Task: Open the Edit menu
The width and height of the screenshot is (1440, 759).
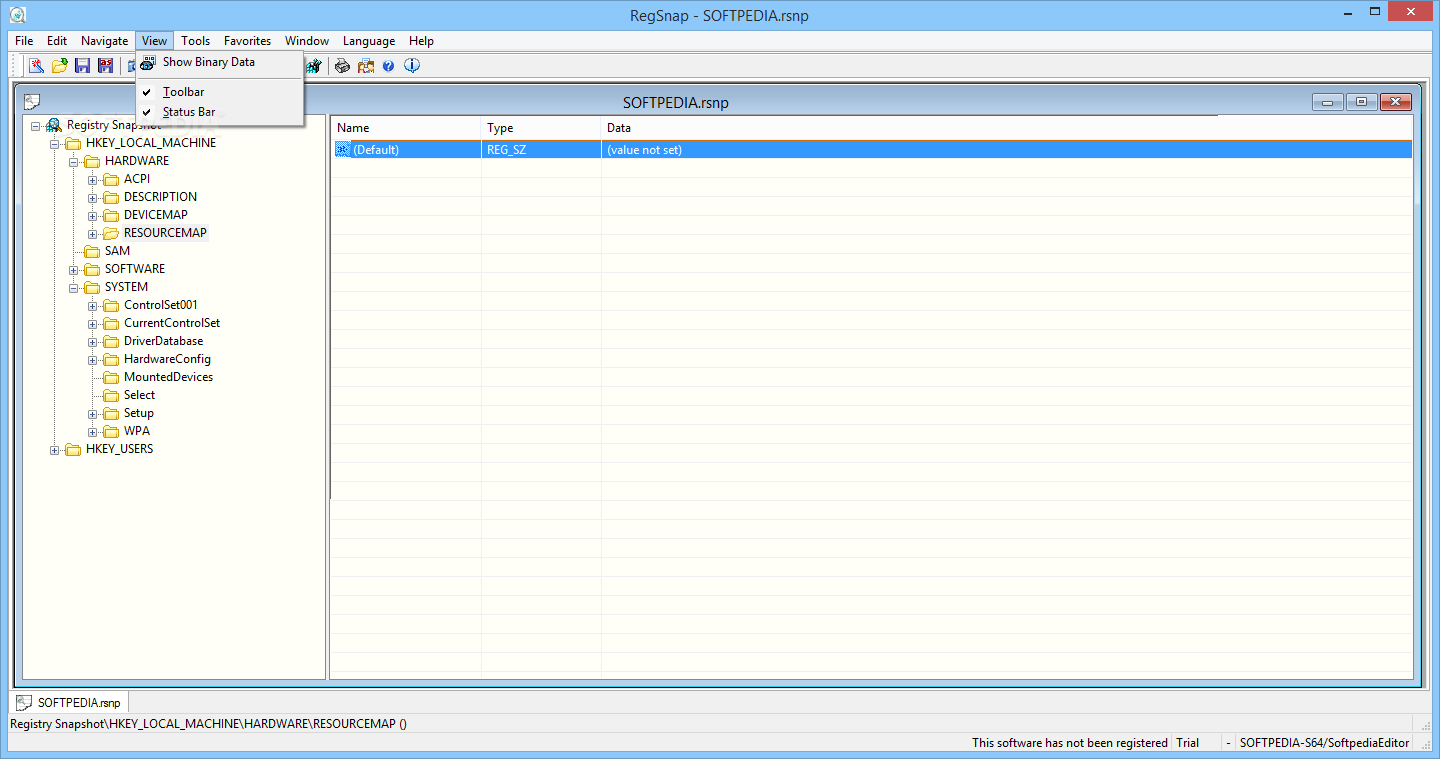Action: (57, 41)
